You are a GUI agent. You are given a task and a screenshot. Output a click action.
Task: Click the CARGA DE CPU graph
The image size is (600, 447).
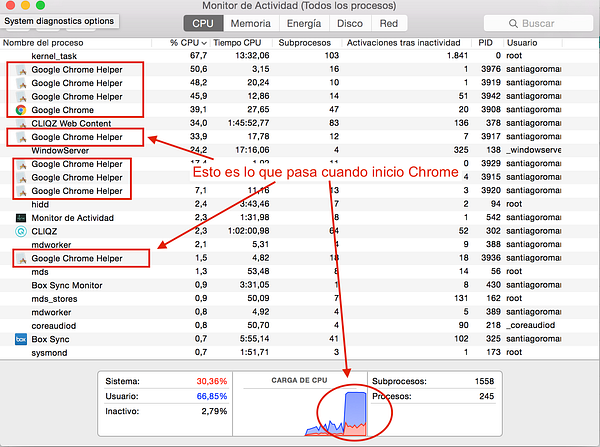tap(300, 413)
